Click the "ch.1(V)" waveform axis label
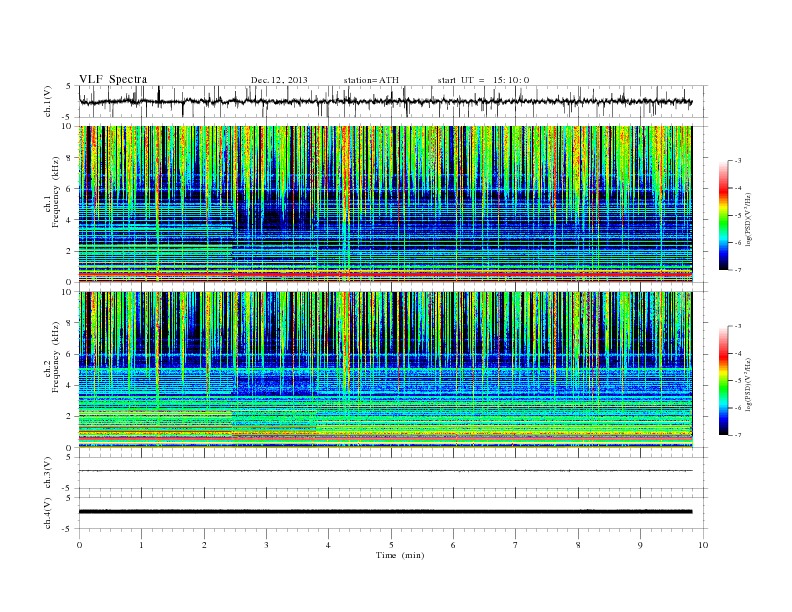Screen dimensions: 792x612 click(48, 101)
